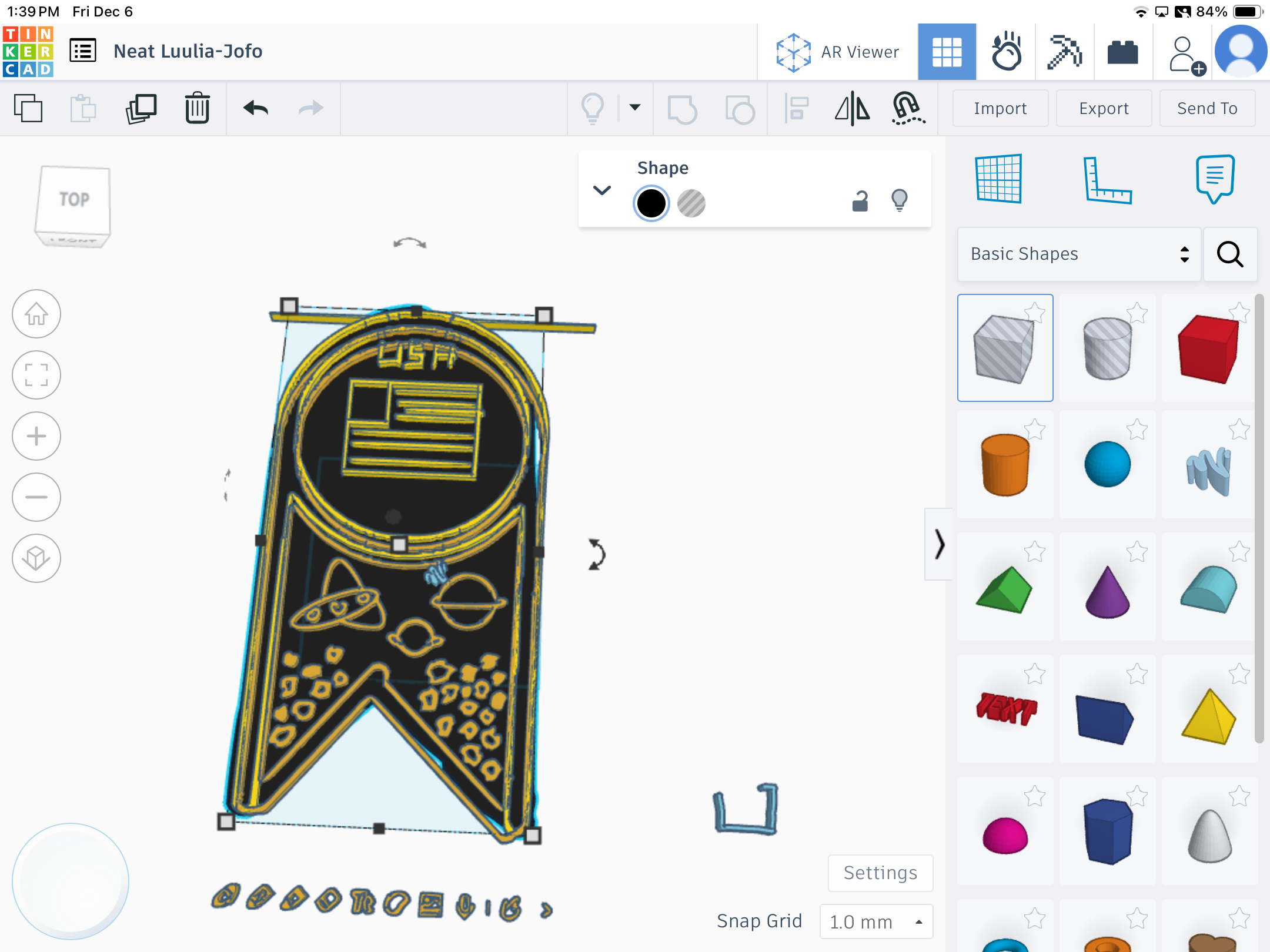Image resolution: width=1270 pixels, height=952 pixels.
Task: Click the Home view button
Action: [x=36, y=314]
